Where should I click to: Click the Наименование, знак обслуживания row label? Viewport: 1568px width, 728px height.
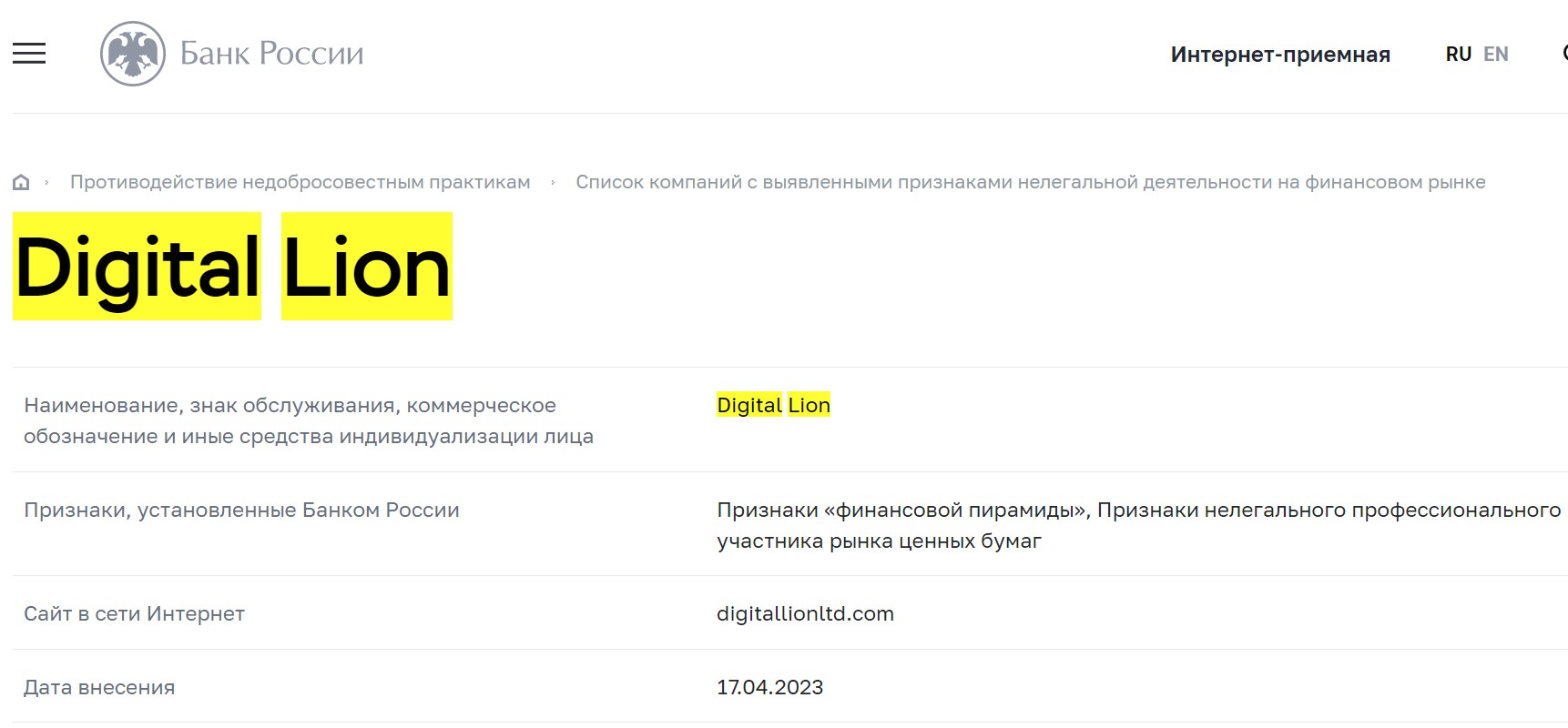[x=309, y=420]
